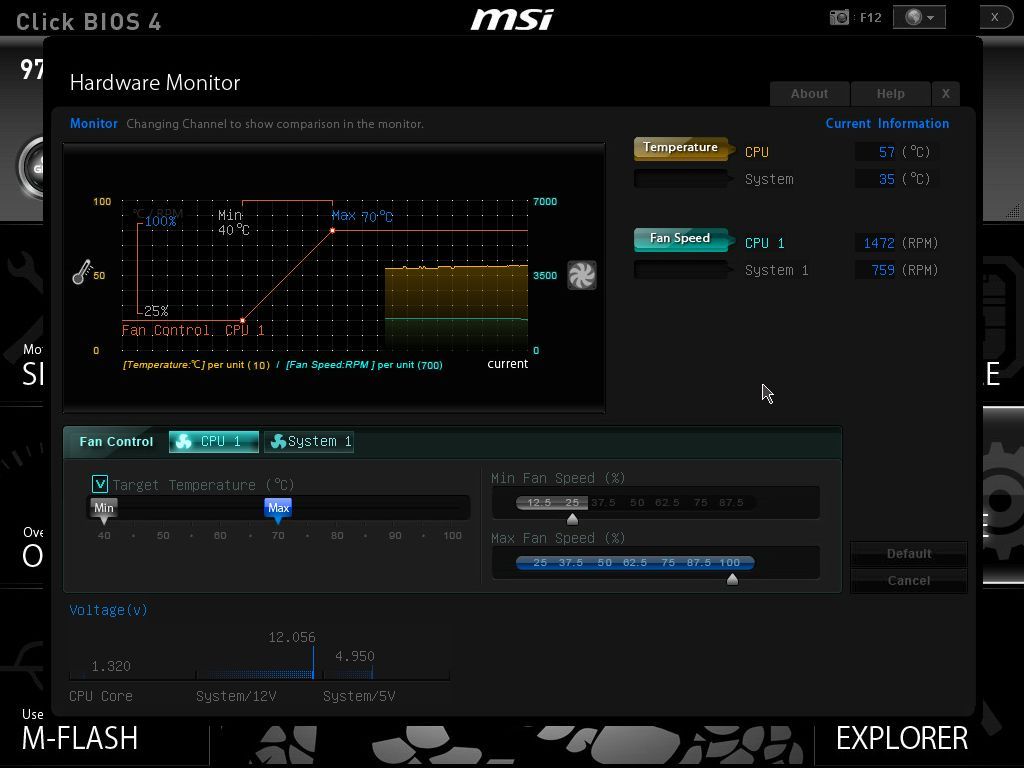
Task: Toggle the Target Temperature checkbox
Action: tap(100, 484)
